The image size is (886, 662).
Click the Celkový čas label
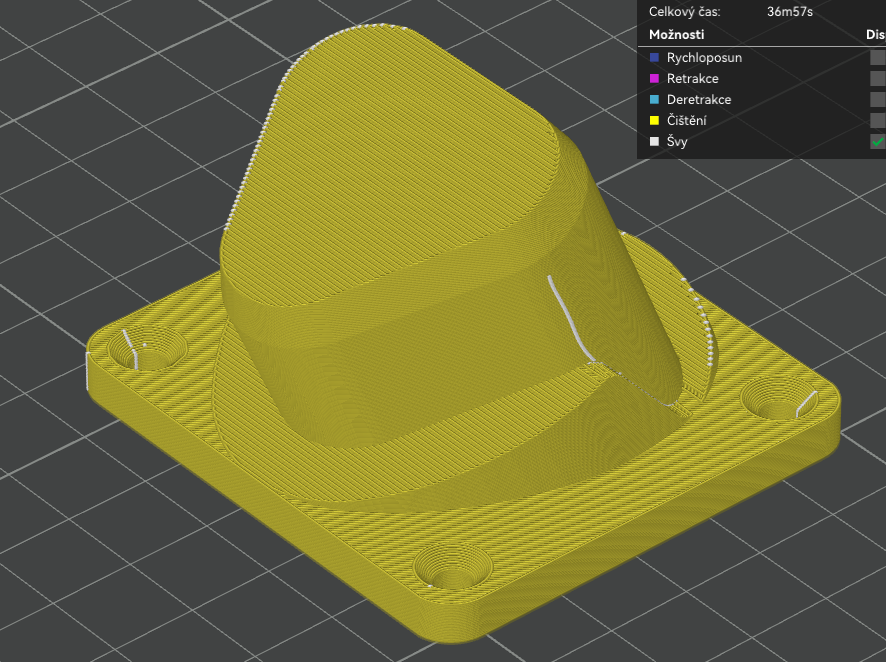(x=684, y=12)
